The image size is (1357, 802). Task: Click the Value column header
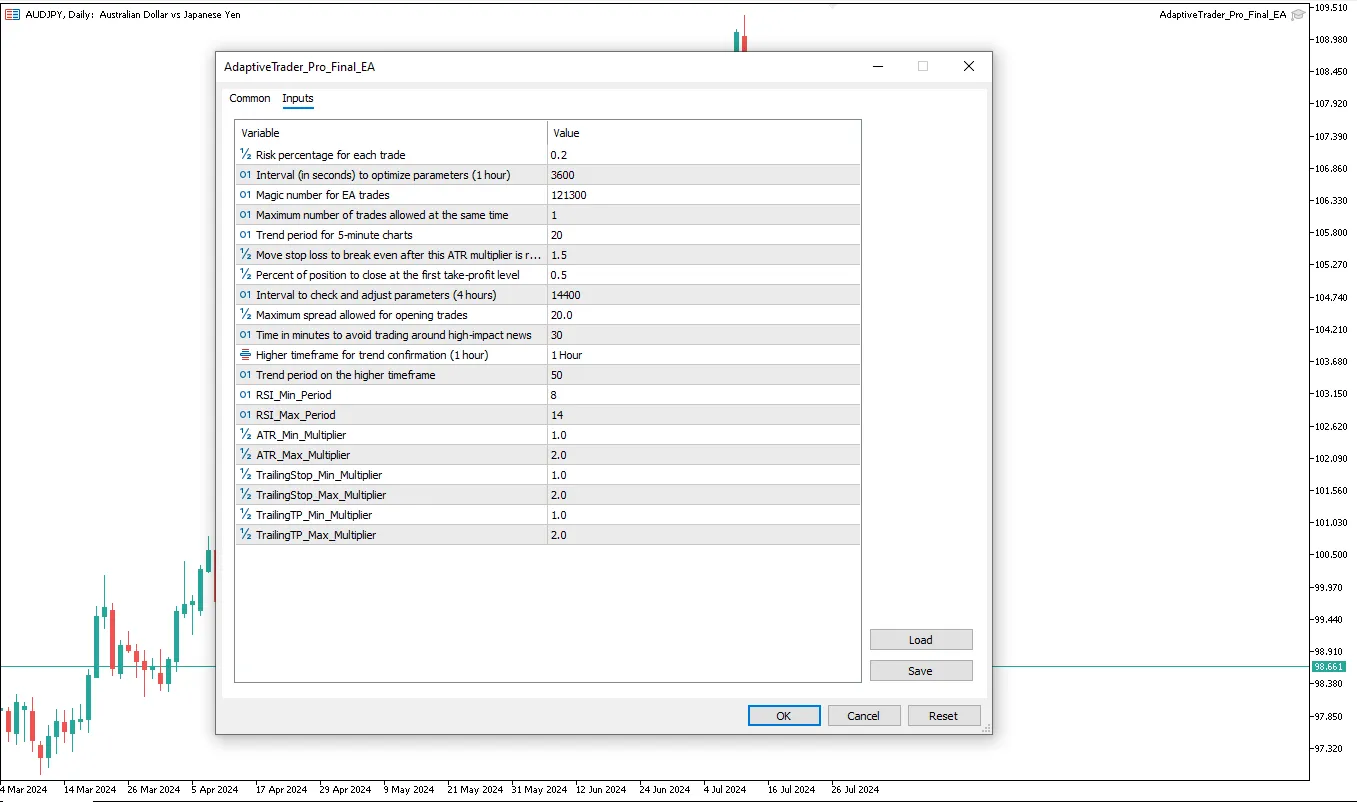tap(704, 133)
